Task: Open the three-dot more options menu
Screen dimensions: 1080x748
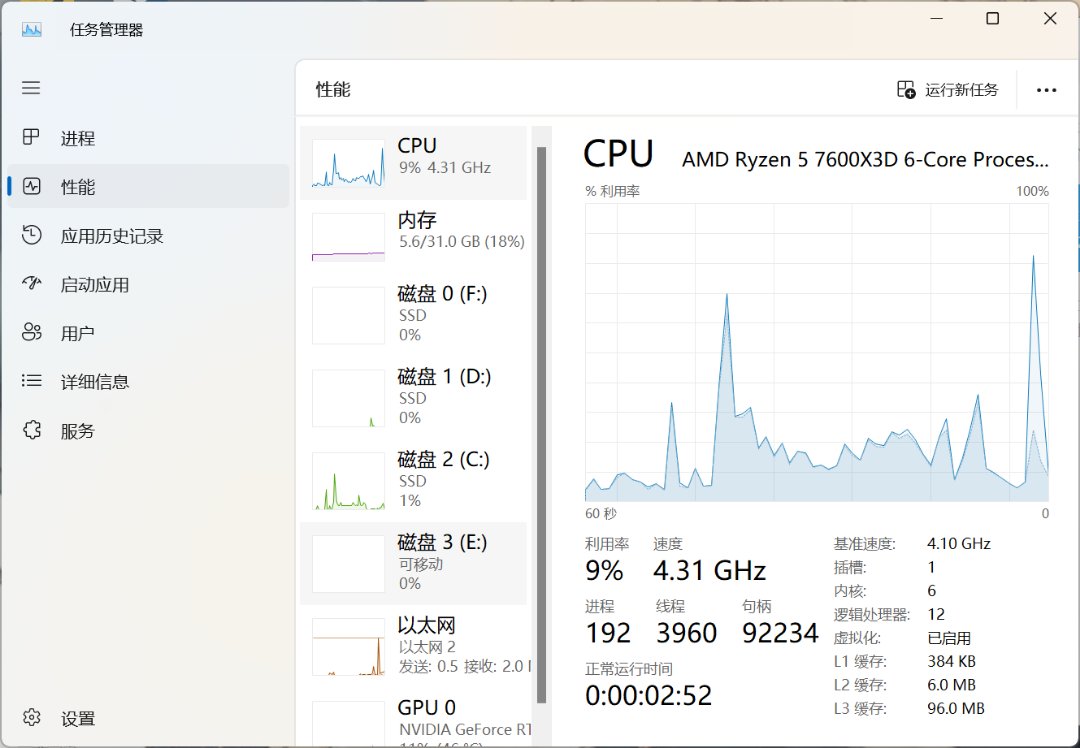Action: (x=1046, y=90)
